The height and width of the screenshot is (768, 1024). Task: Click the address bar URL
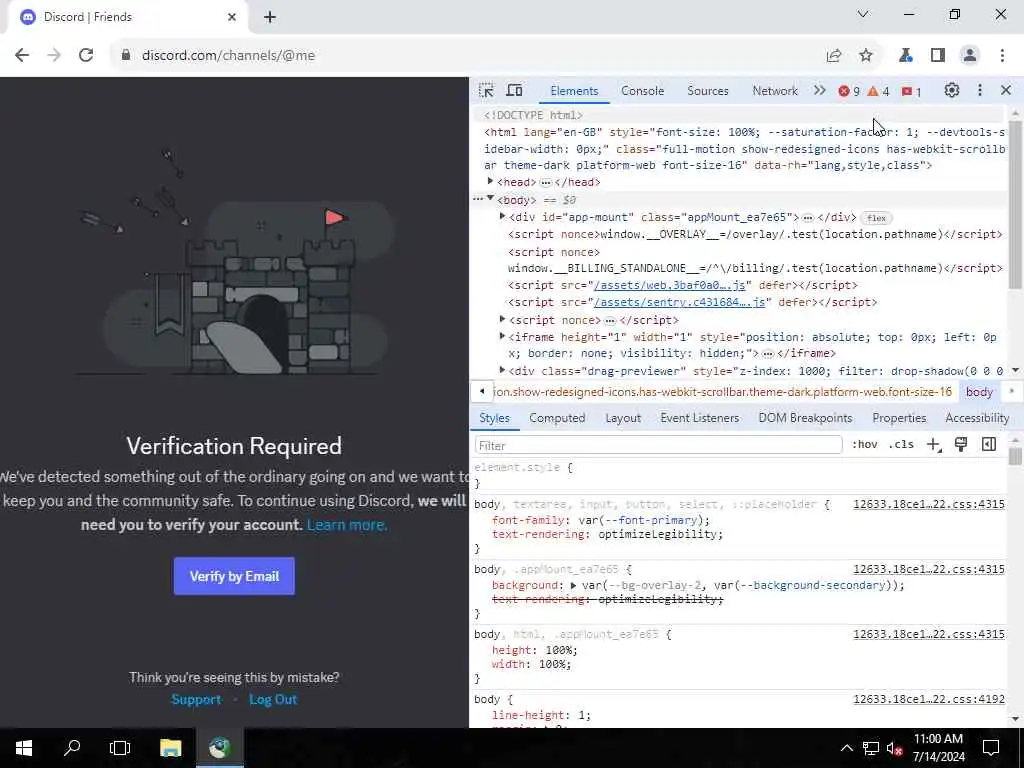228,56
